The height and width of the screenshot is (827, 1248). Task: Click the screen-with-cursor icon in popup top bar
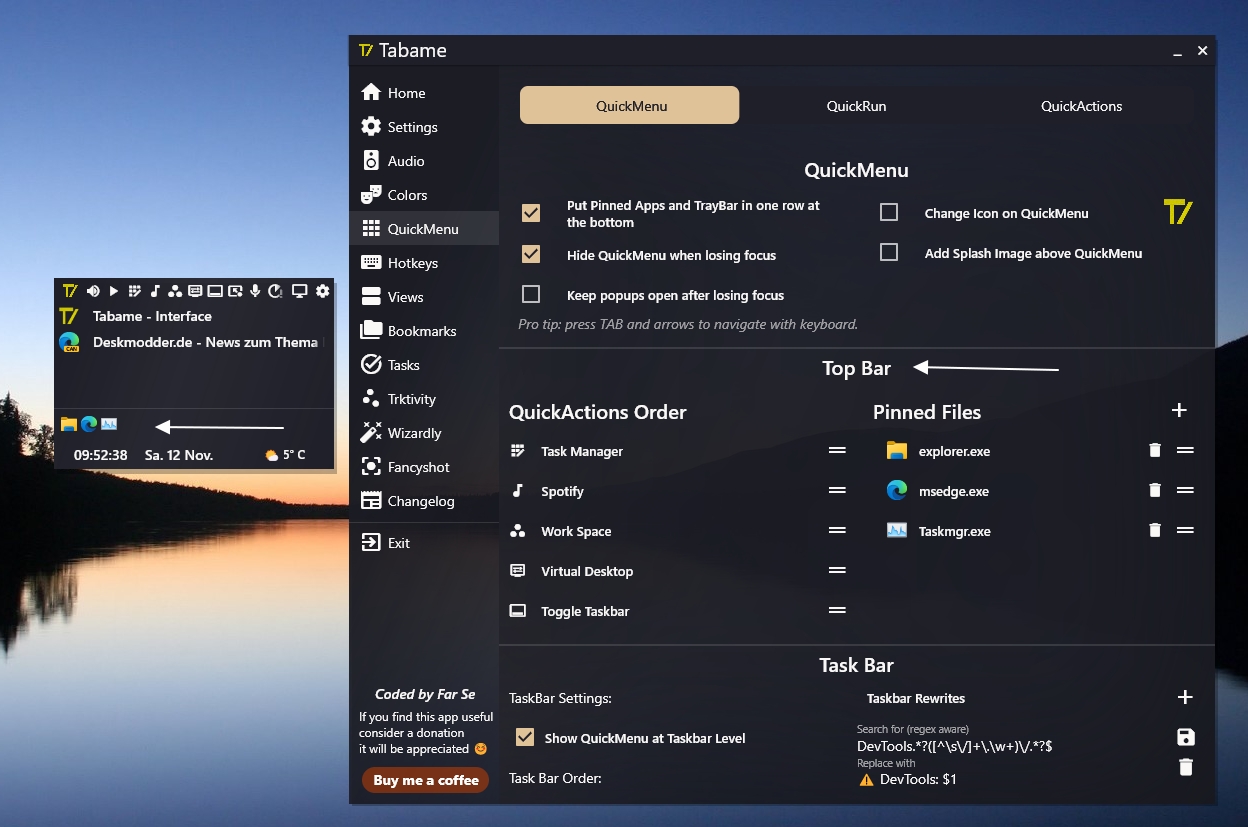pyautogui.click(x=235, y=291)
